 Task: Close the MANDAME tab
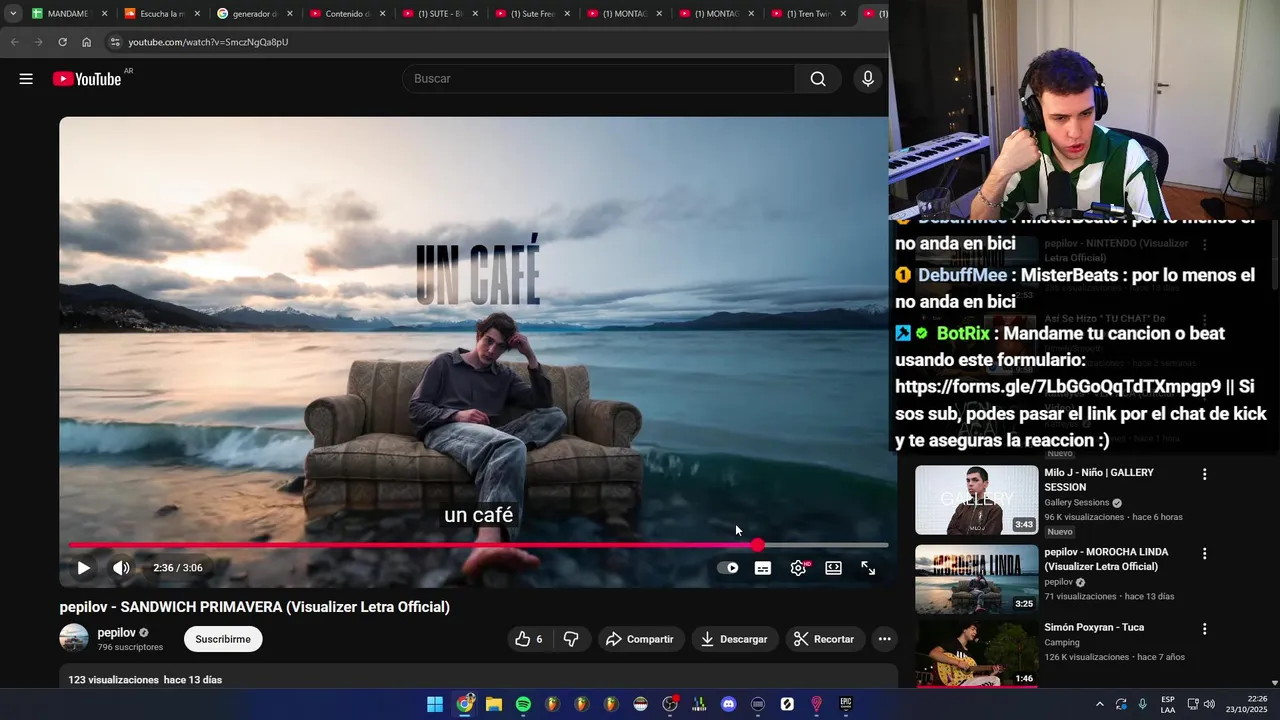(x=104, y=14)
